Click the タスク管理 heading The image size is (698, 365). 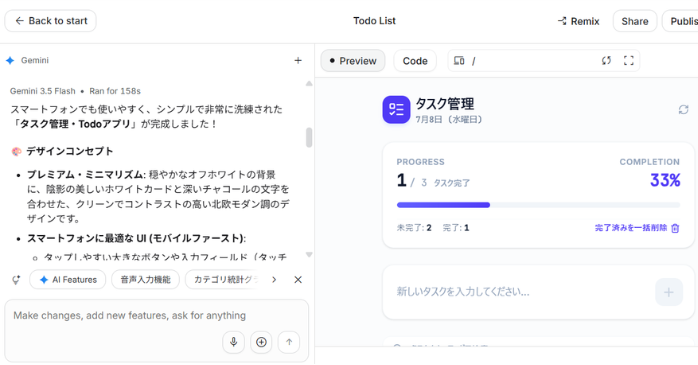(x=445, y=104)
